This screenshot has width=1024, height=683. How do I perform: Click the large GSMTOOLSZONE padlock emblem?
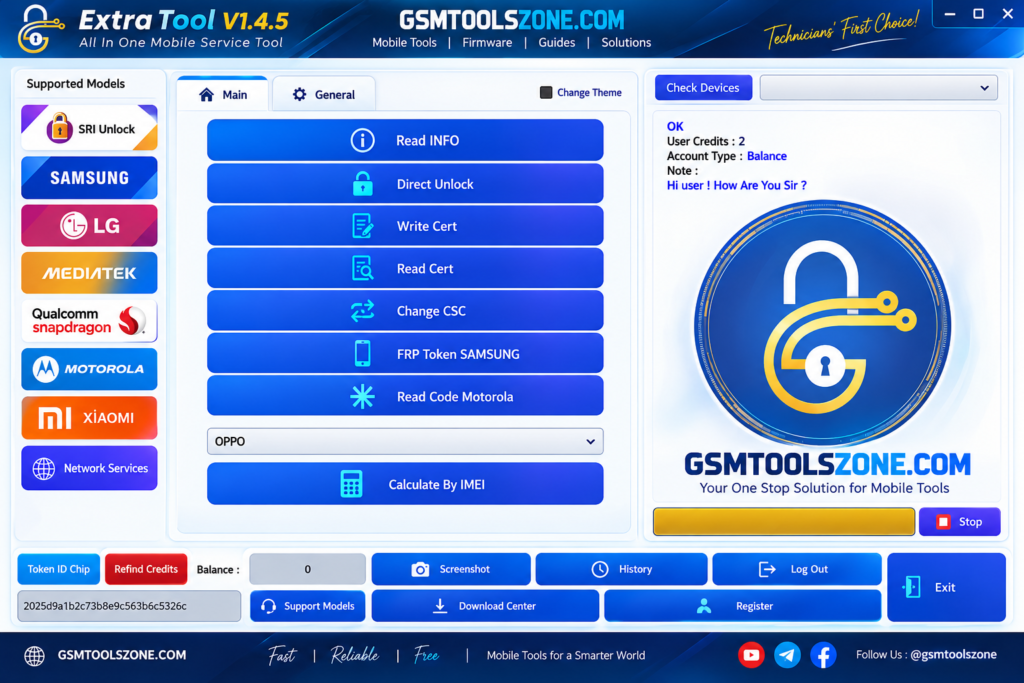coord(823,324)
